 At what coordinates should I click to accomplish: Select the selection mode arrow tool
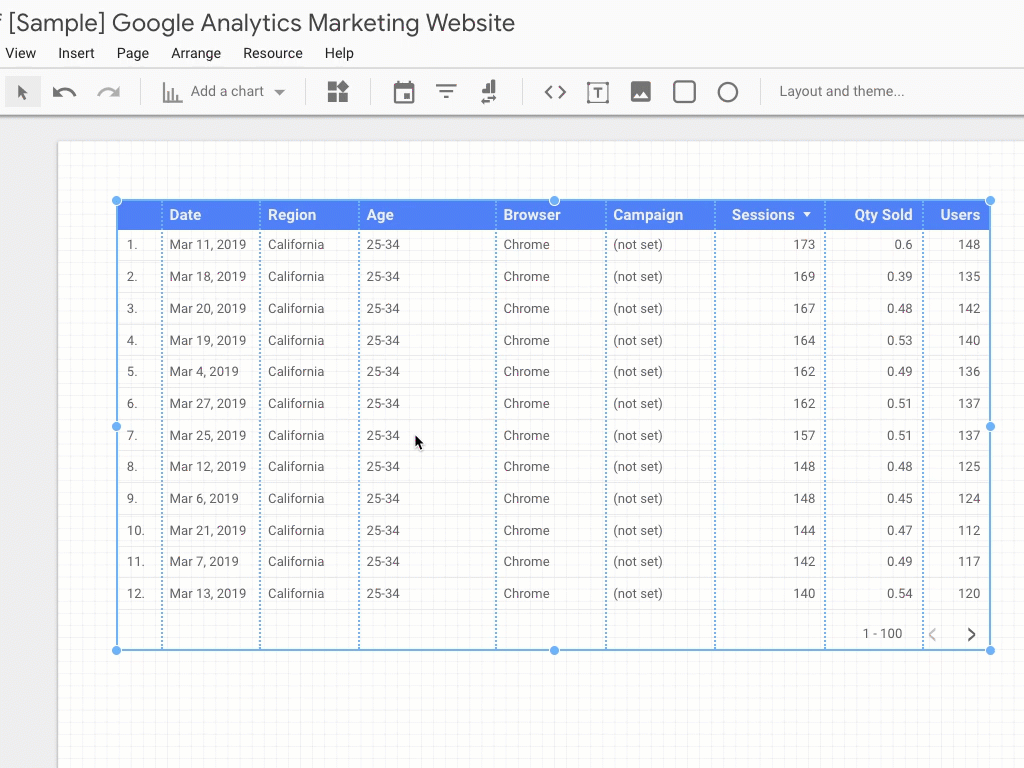coord(22,92)
